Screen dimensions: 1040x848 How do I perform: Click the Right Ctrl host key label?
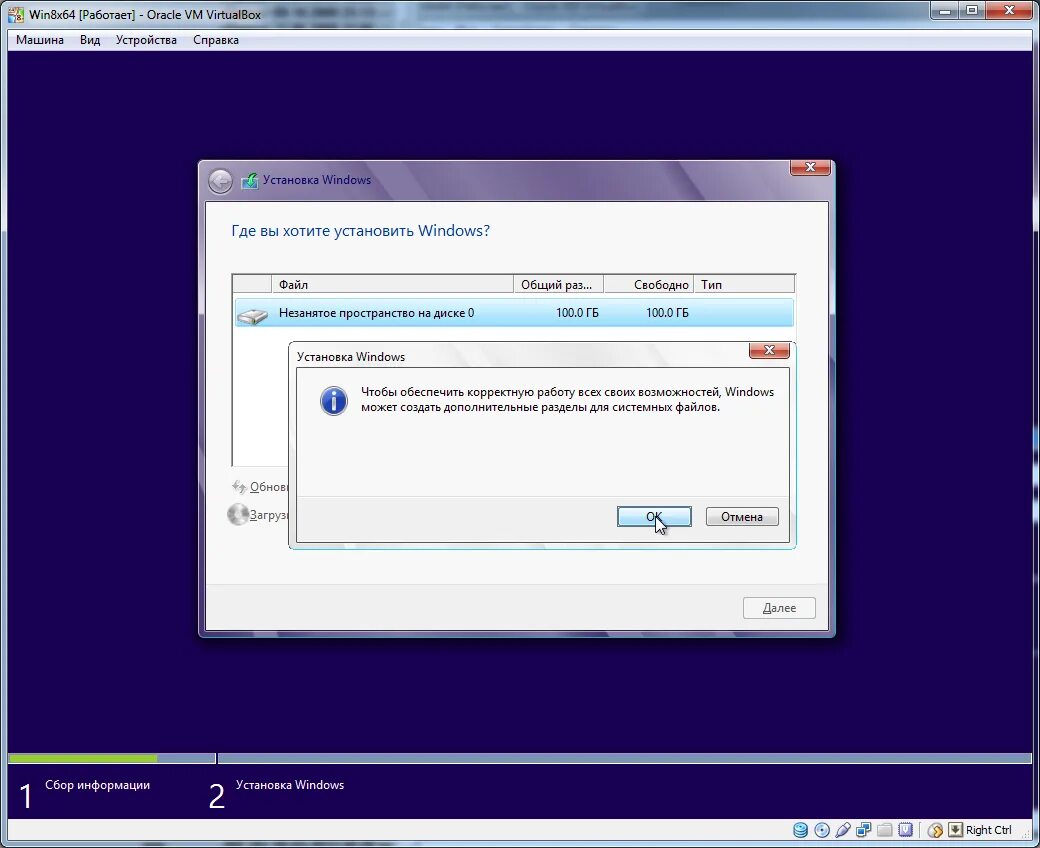988,829
